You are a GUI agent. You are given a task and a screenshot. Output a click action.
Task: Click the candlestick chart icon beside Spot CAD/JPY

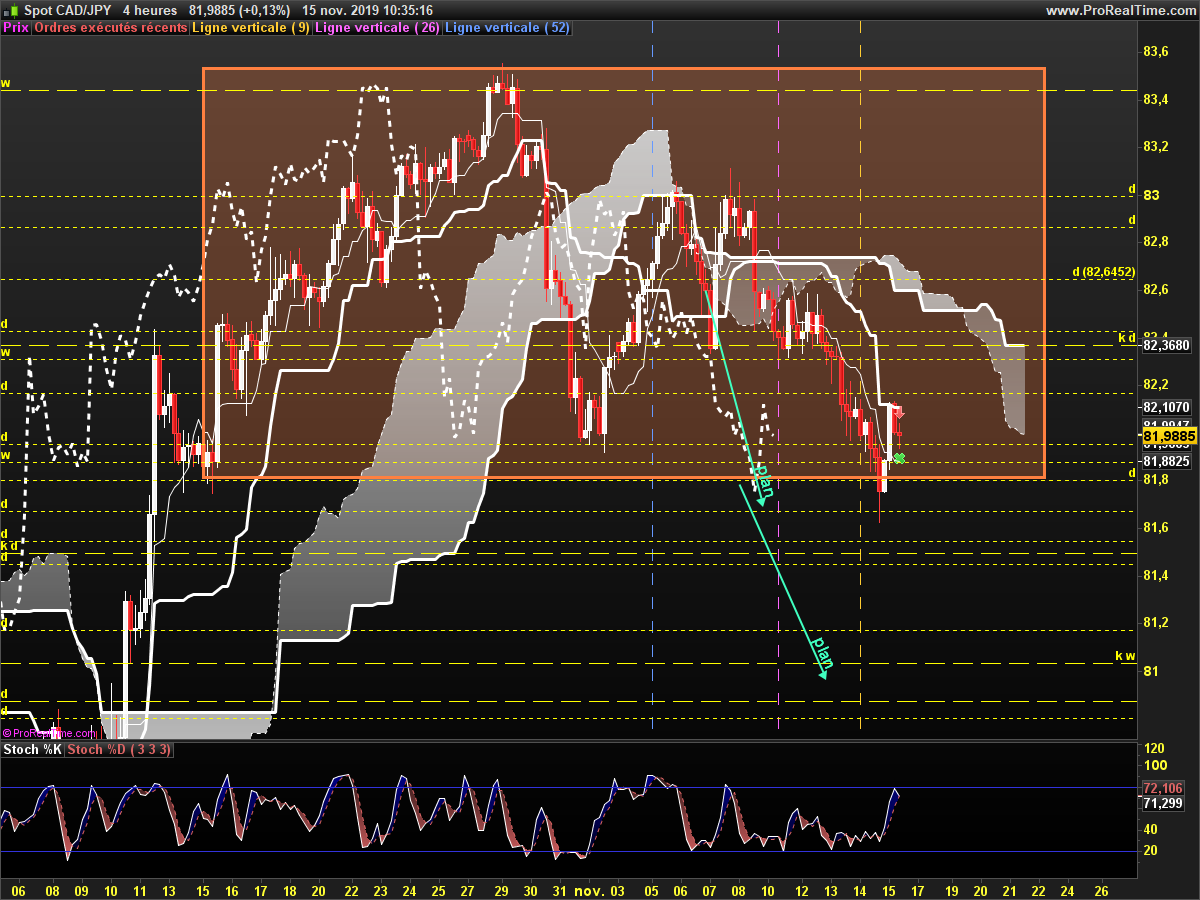pos(10,10)
